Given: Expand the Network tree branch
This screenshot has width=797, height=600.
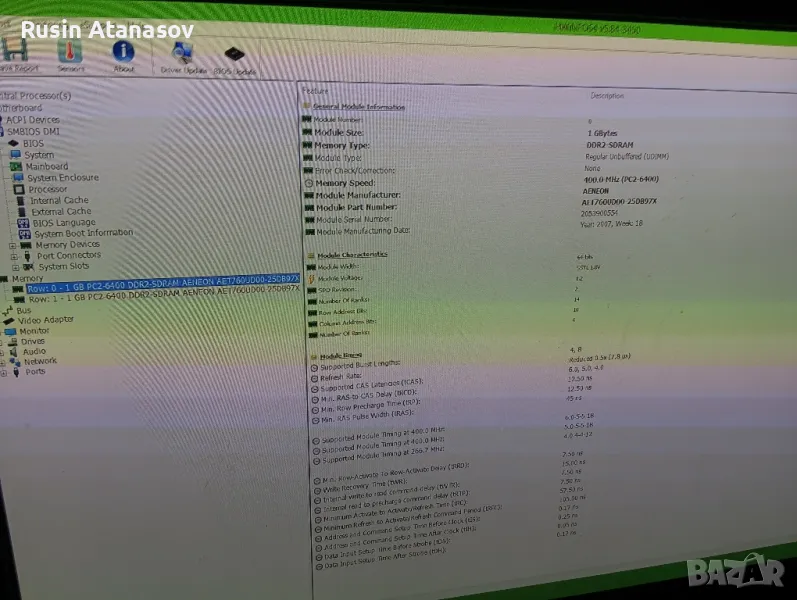Looking at the screenshot, I should pyautogui.click(x=4, y=362).
